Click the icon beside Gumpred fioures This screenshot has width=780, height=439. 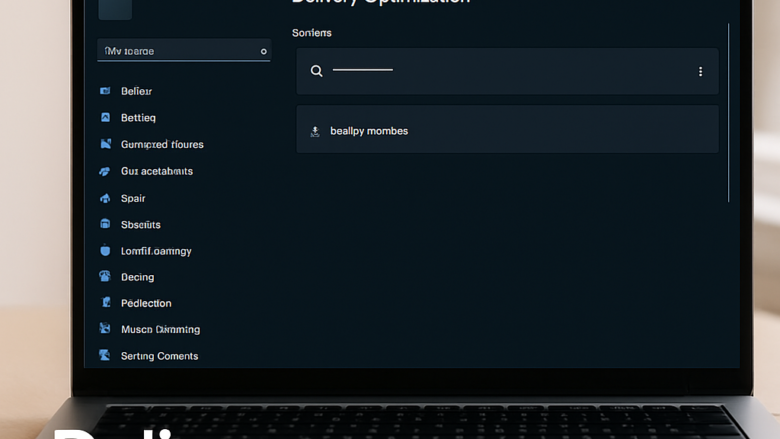point(105,144)
